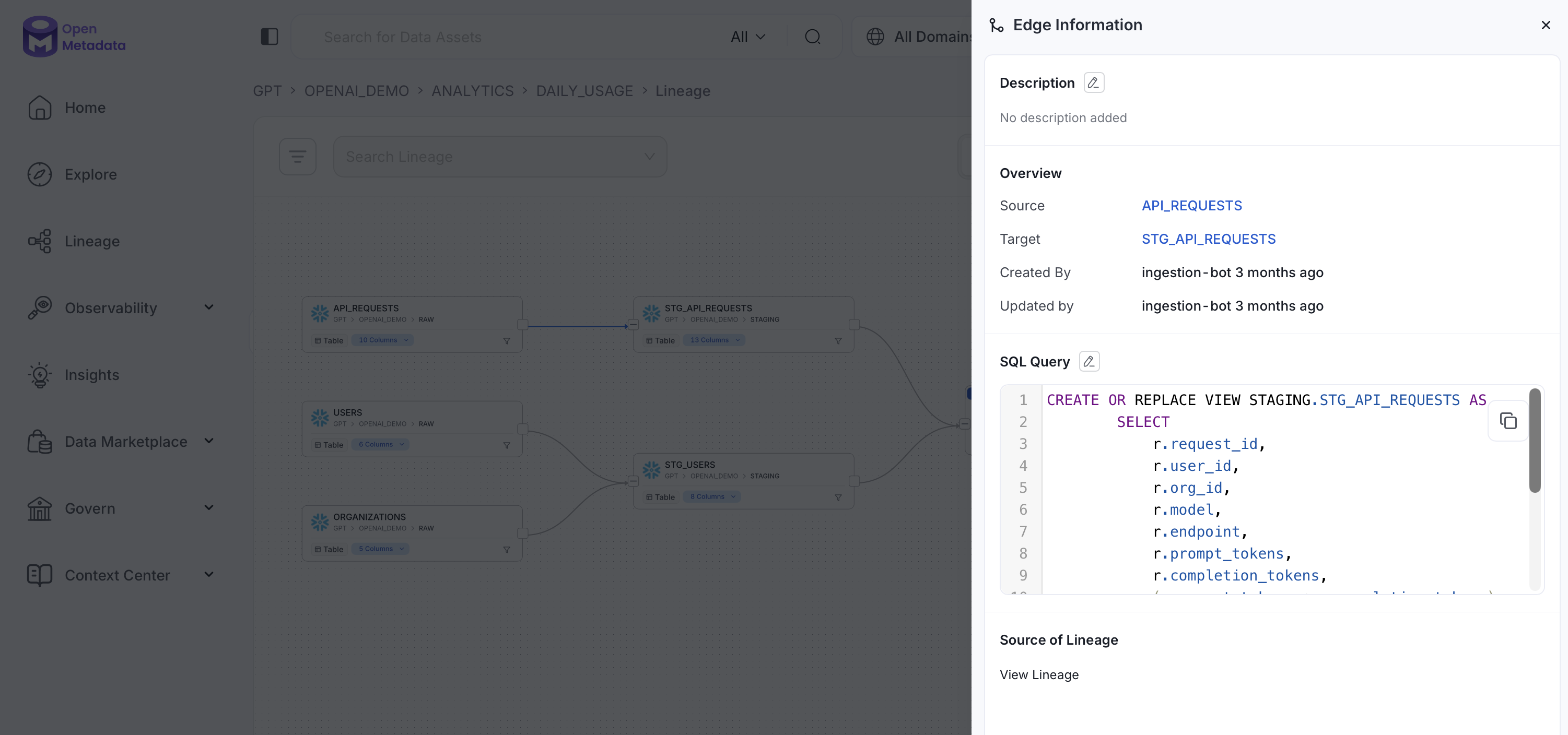The width and height of the screenshot is (1568, 735).
Task: Click filter icon on STG_USERS node
Action: pos(838,497)
